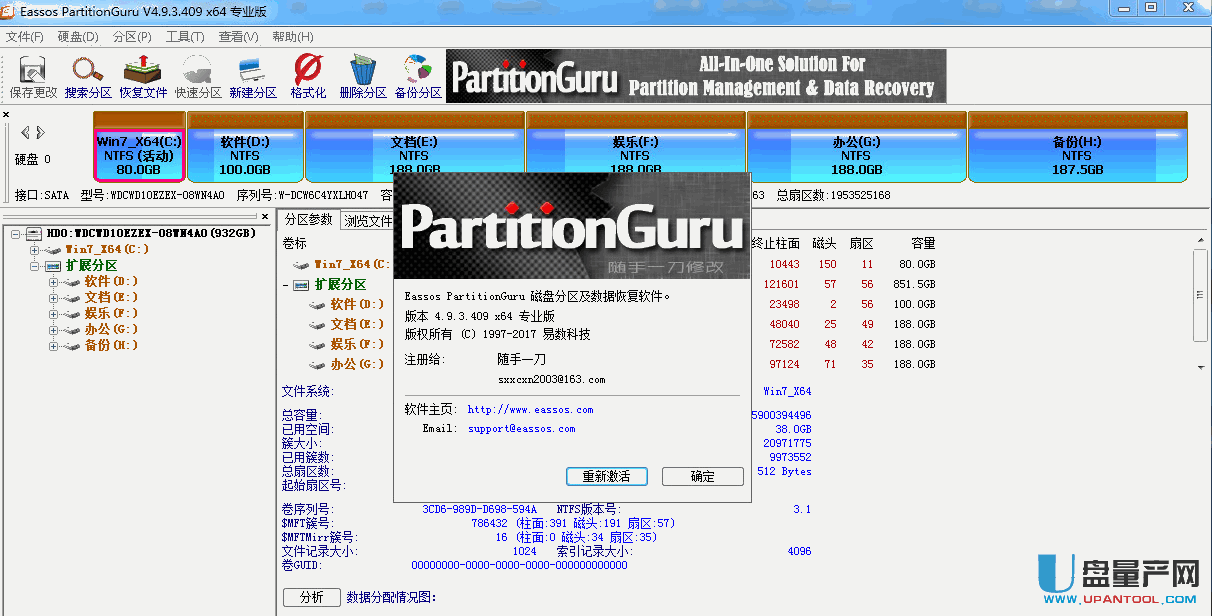Open the 硬盘(D) menu
1212x616 pixels.
click(78, 37)
